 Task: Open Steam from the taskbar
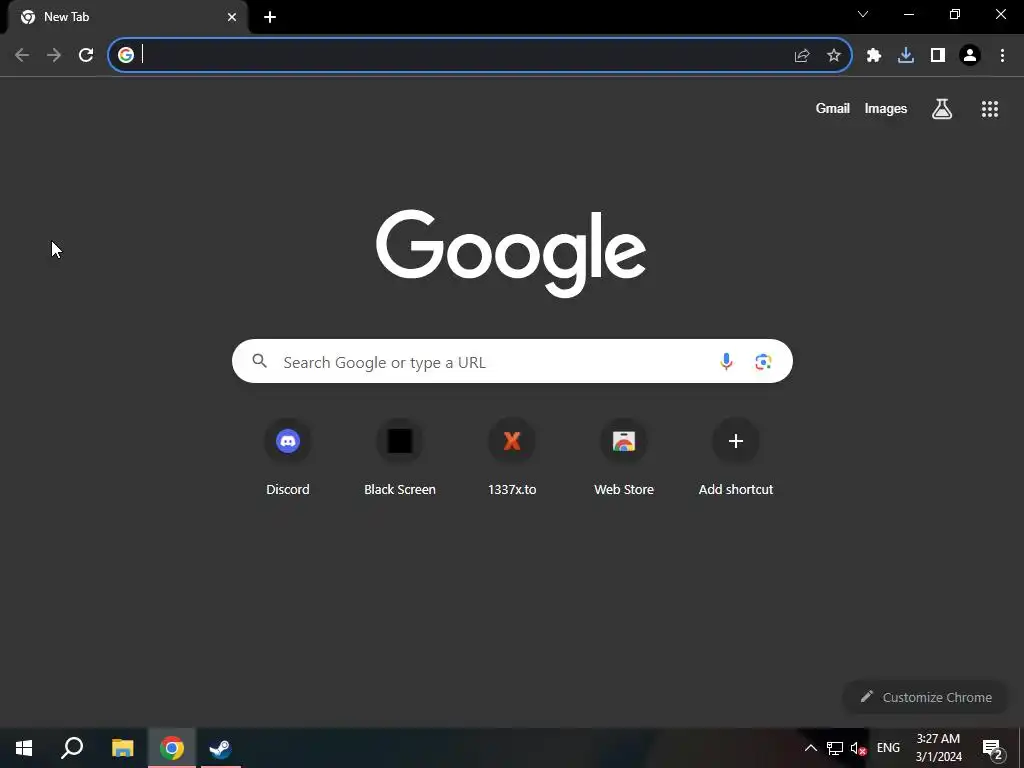(220, 748)
